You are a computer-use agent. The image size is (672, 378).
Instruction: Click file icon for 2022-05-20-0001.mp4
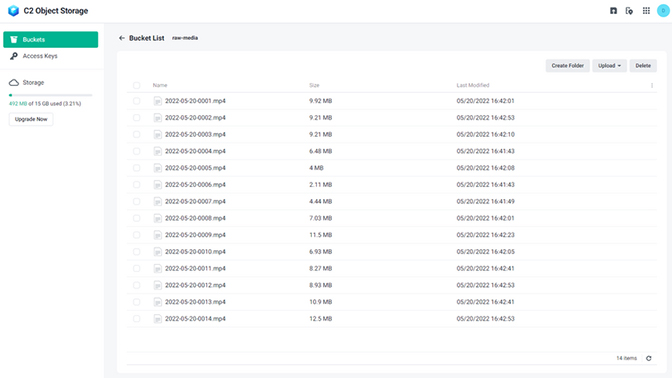coord(158,101)
